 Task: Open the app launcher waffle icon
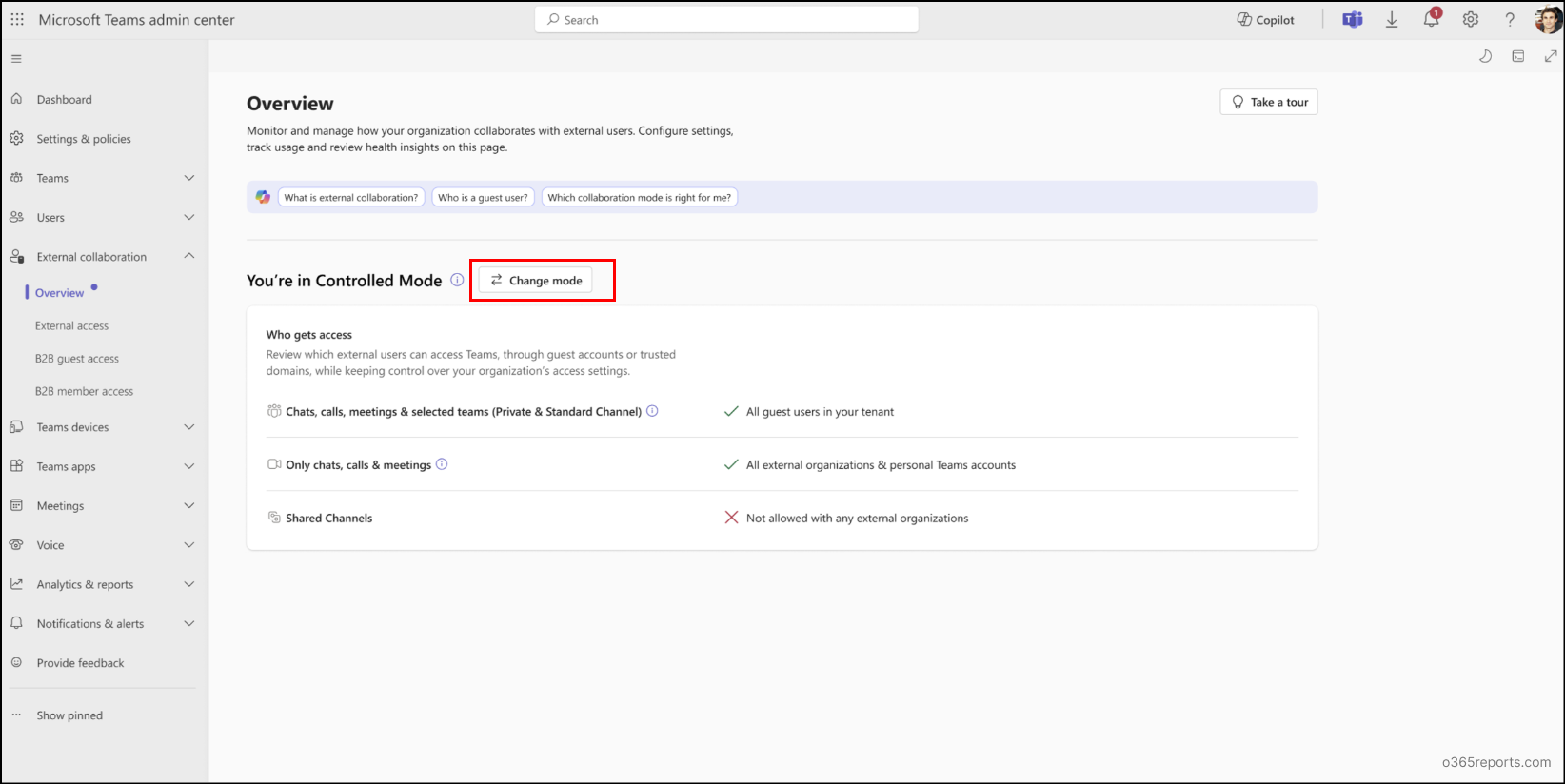17,20
